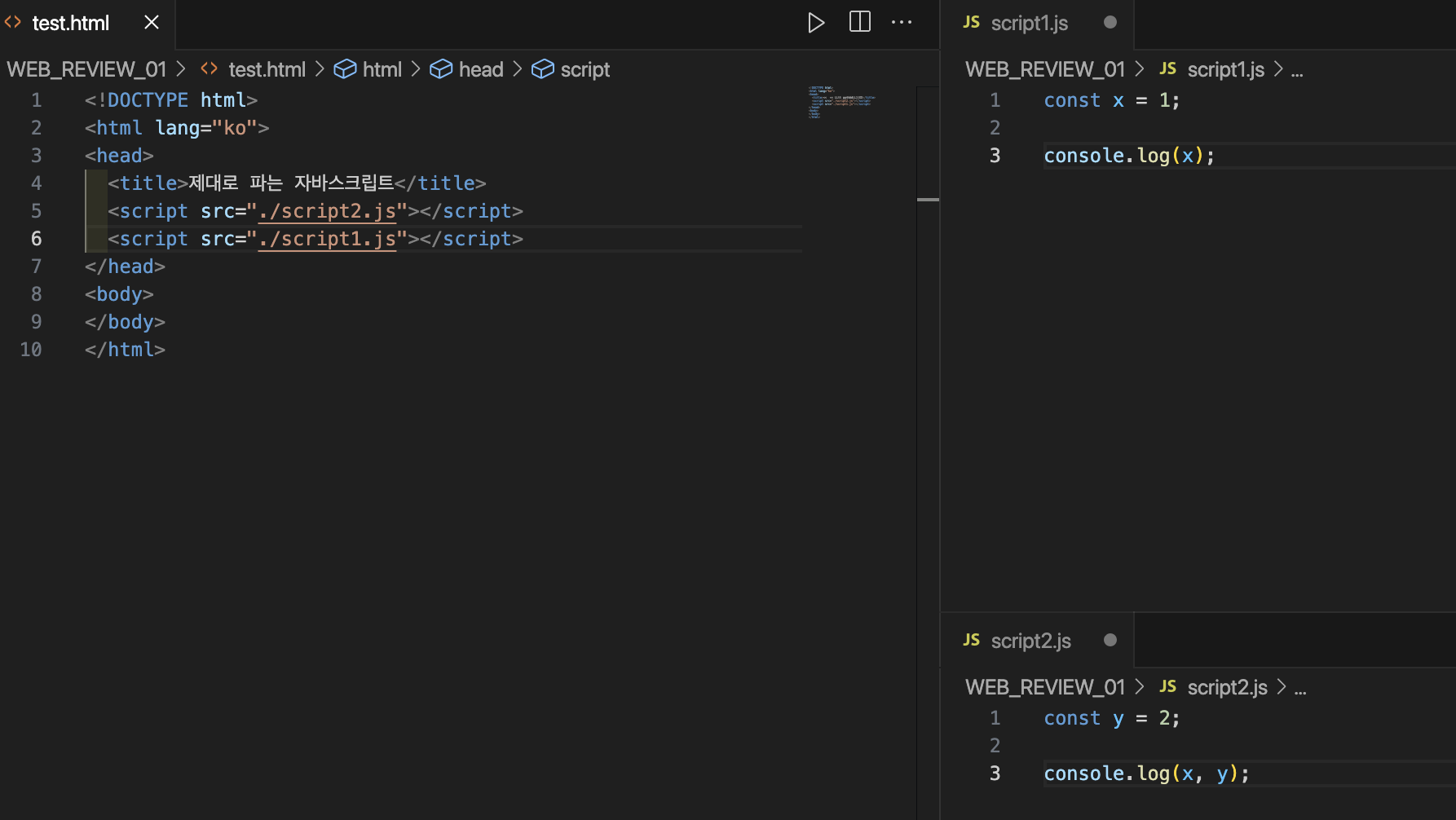This screenshot has height=820, width=1456.
Task: Click the Split Editor icon
Action: [859, 23]
